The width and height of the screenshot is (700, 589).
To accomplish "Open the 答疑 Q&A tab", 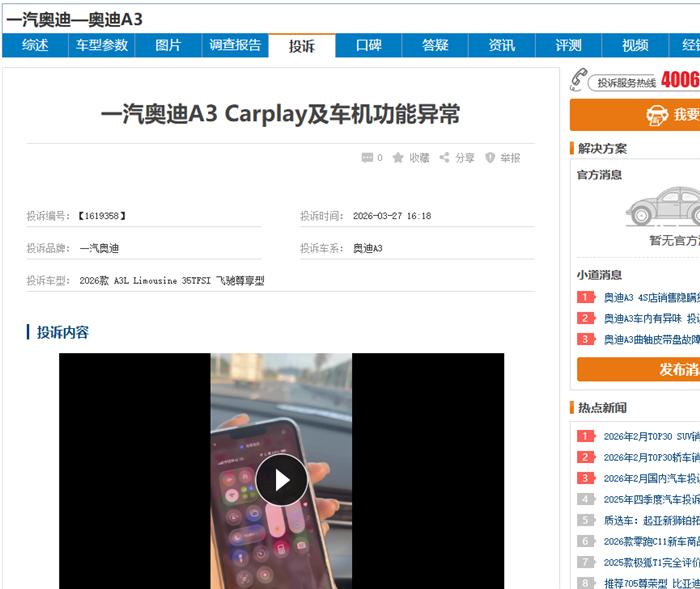I will [x=435, y=45].
